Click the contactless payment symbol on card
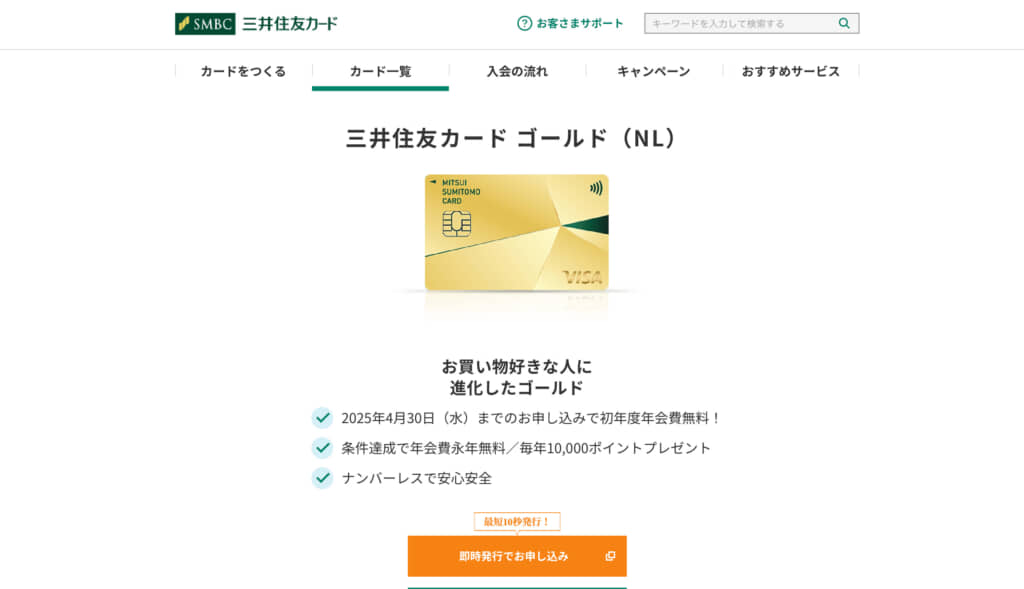The image size is (1024, 589). [596, 189]
